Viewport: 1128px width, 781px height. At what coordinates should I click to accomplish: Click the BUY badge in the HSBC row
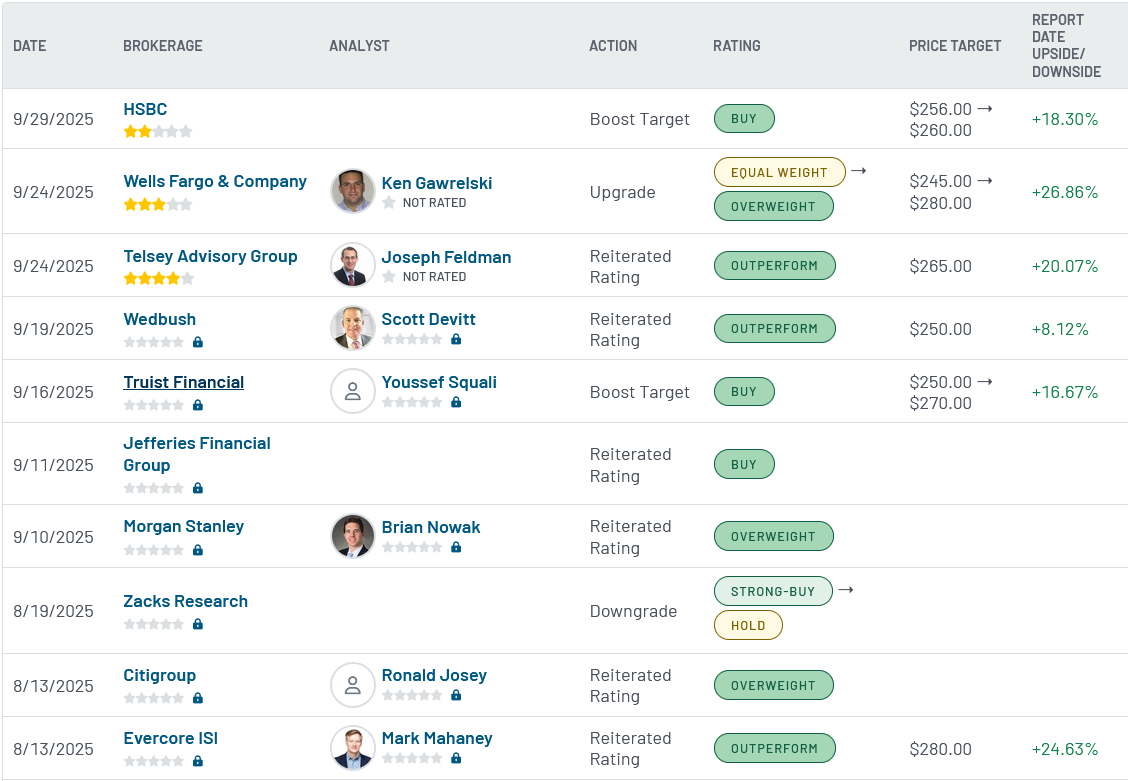pyautogui.click(x=744, y=119)
